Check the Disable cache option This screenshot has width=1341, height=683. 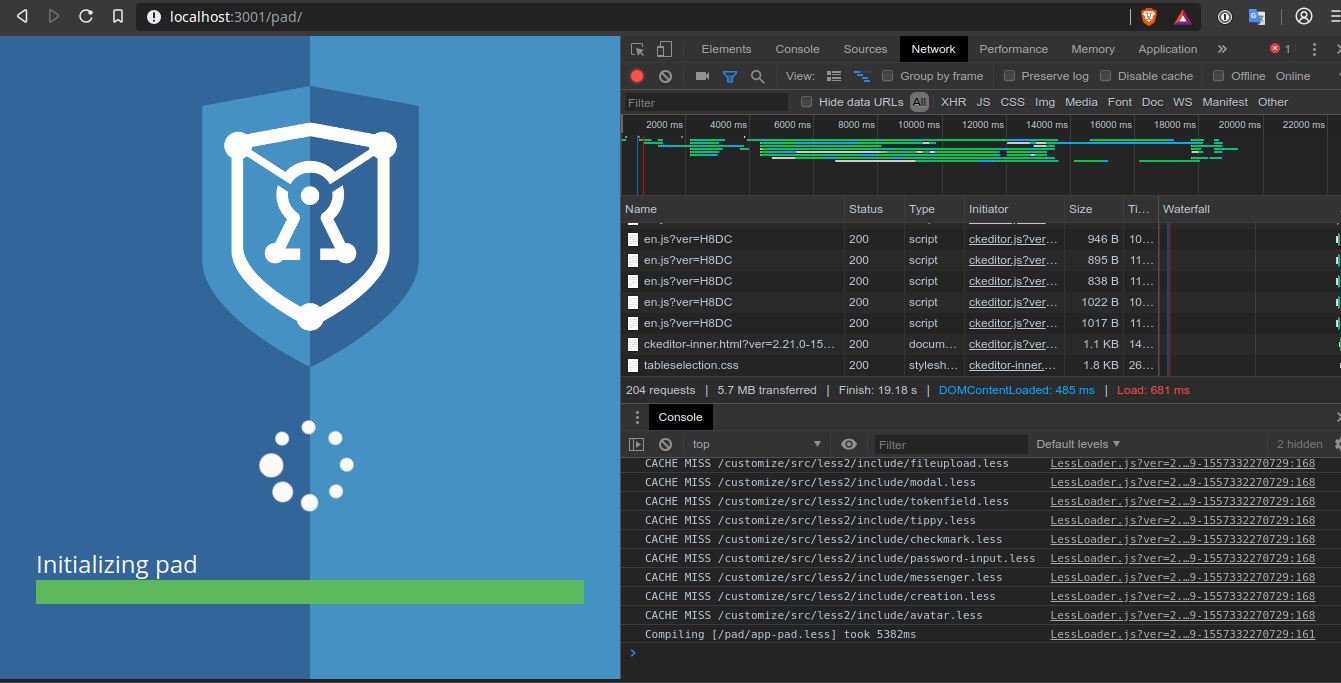(x=1105, y=75)
